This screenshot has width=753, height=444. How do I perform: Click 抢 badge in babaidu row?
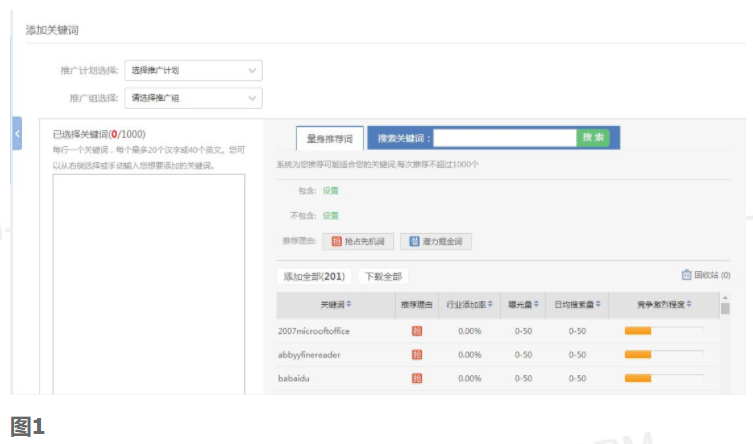click(x=417, y=378)
